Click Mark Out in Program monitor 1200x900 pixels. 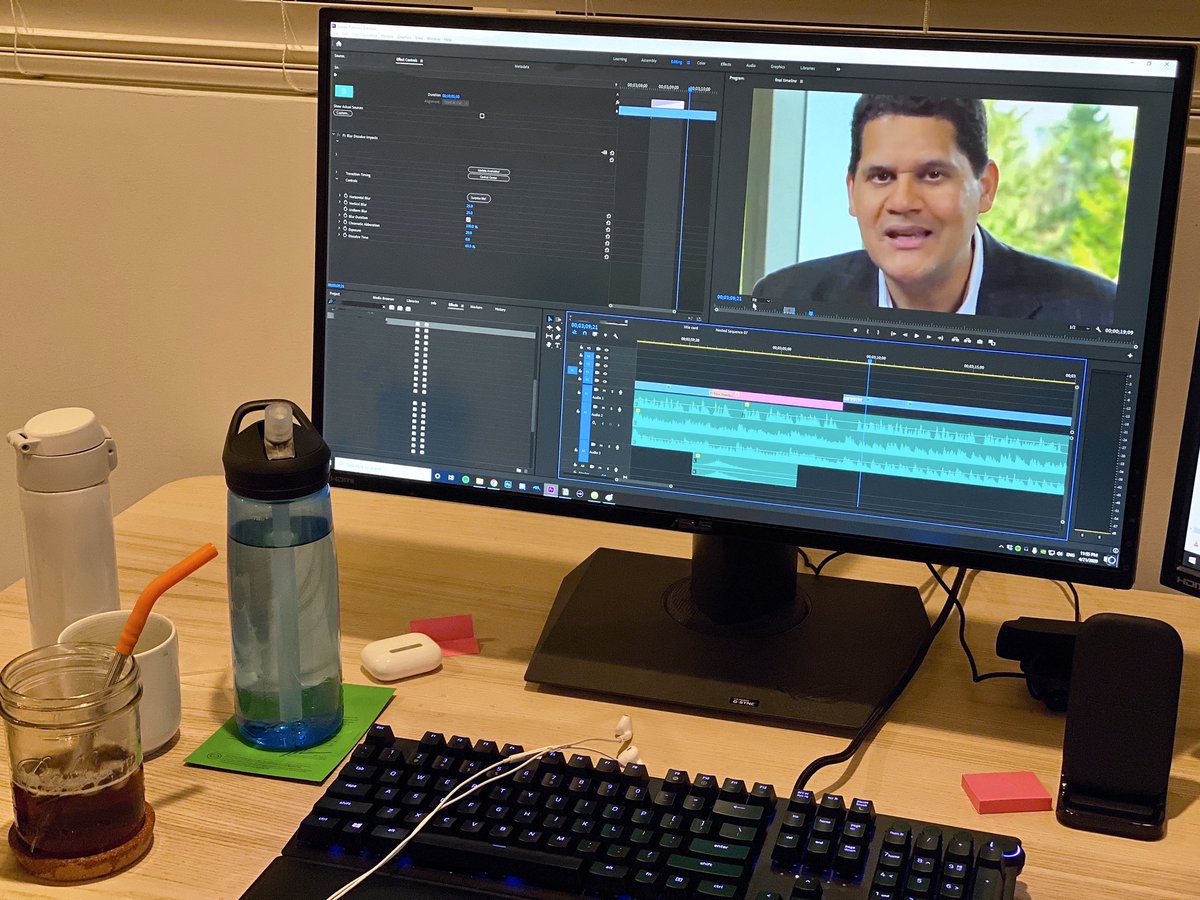point(878,332)
